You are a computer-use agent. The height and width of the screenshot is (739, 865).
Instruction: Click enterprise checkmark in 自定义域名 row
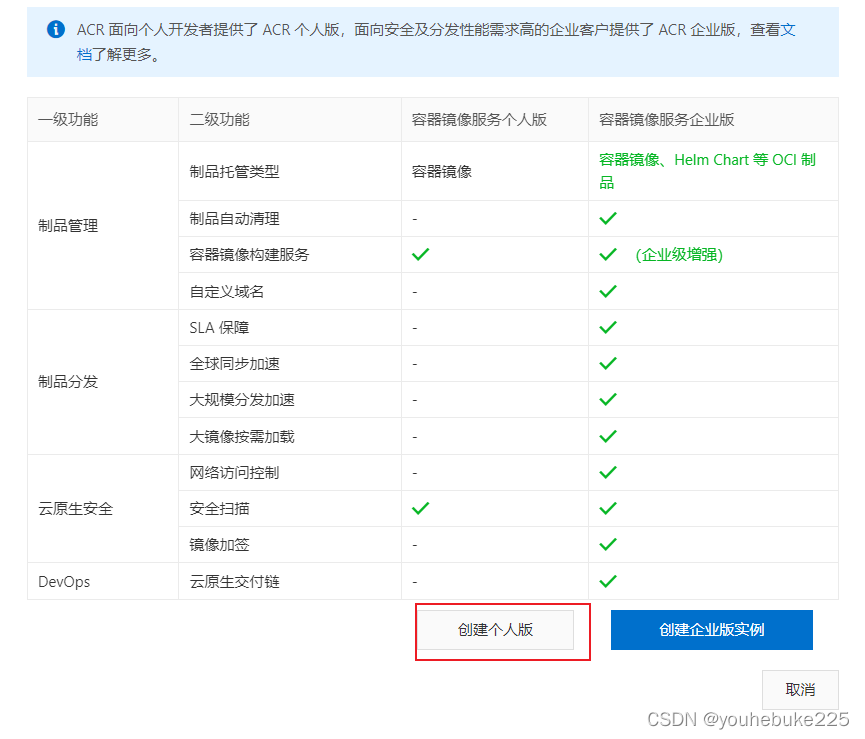608,292
